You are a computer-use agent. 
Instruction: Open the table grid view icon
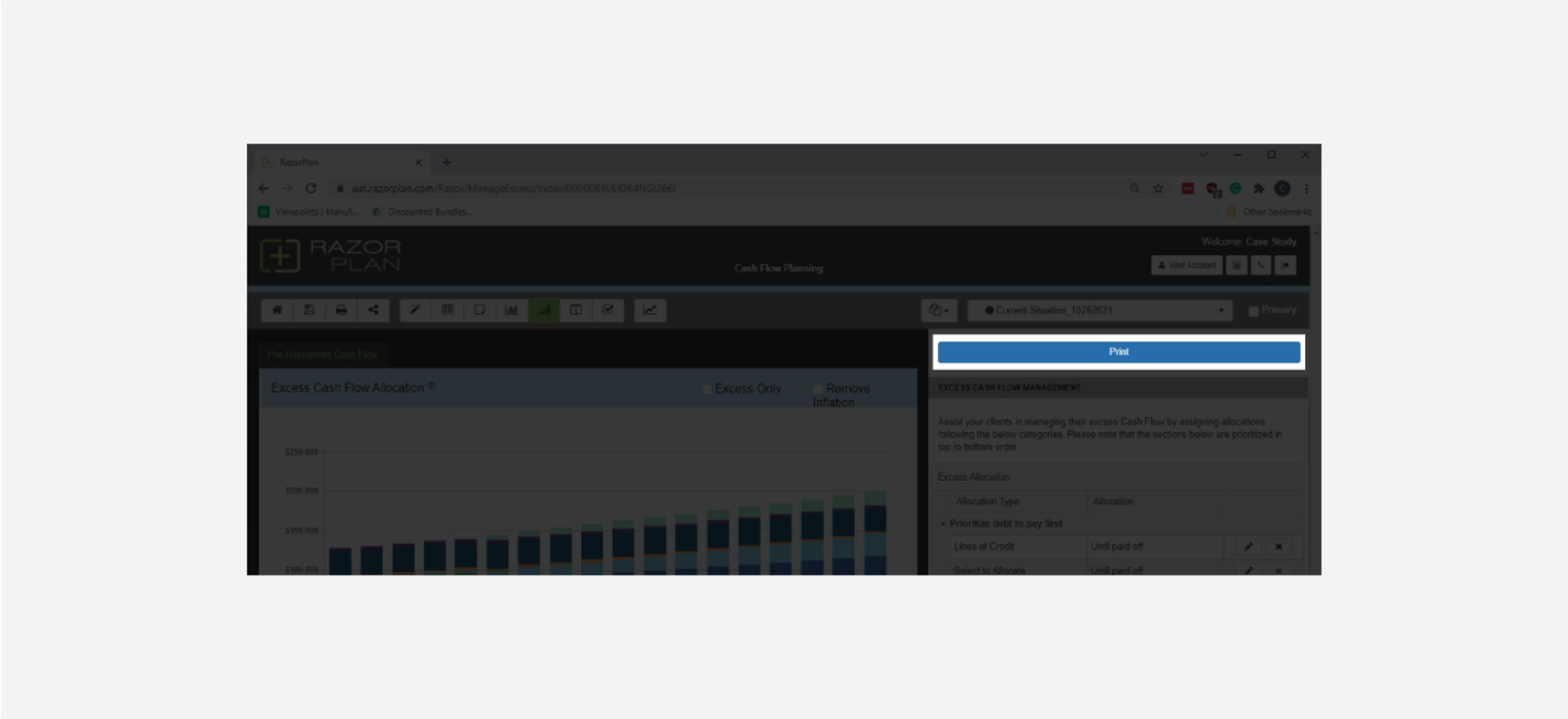click(447, 310)
